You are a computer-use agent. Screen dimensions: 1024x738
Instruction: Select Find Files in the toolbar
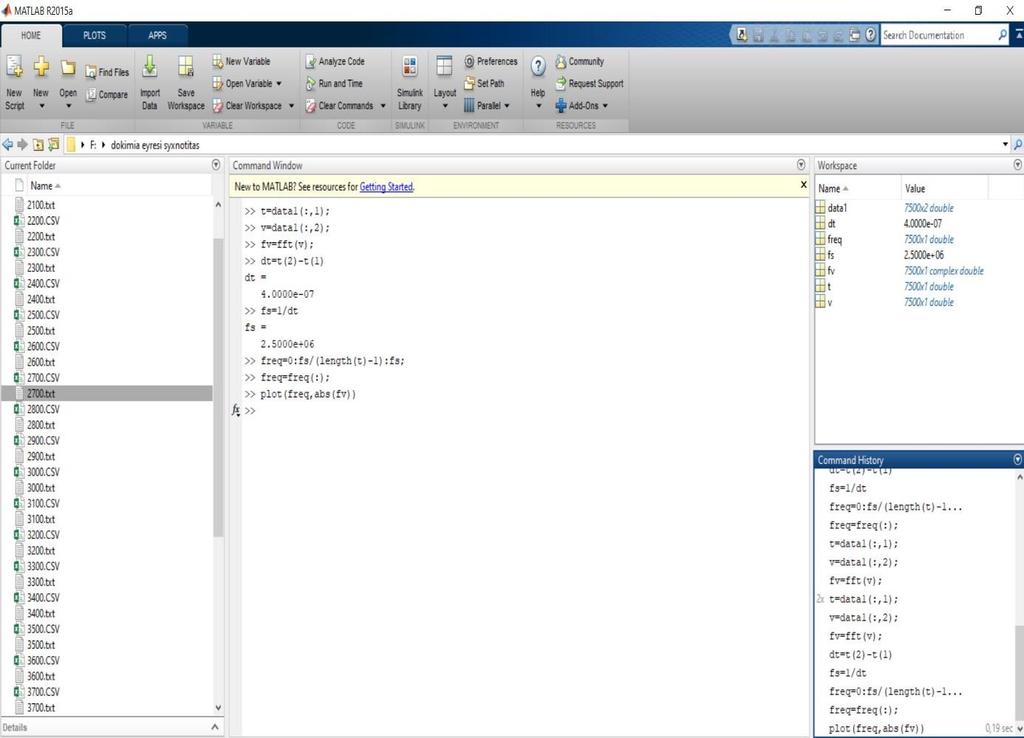(107, 72)
